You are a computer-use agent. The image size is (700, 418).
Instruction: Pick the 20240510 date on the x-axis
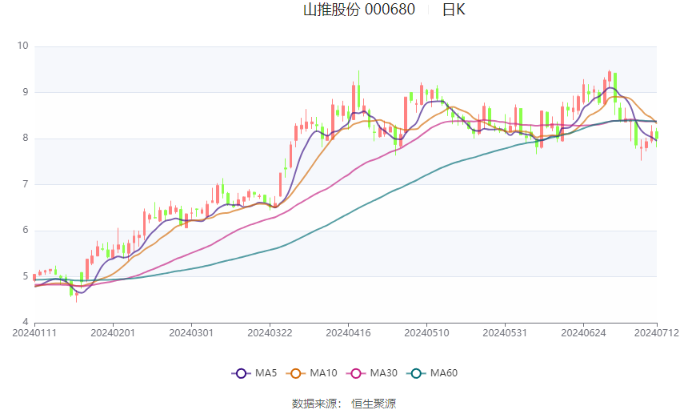426,332
